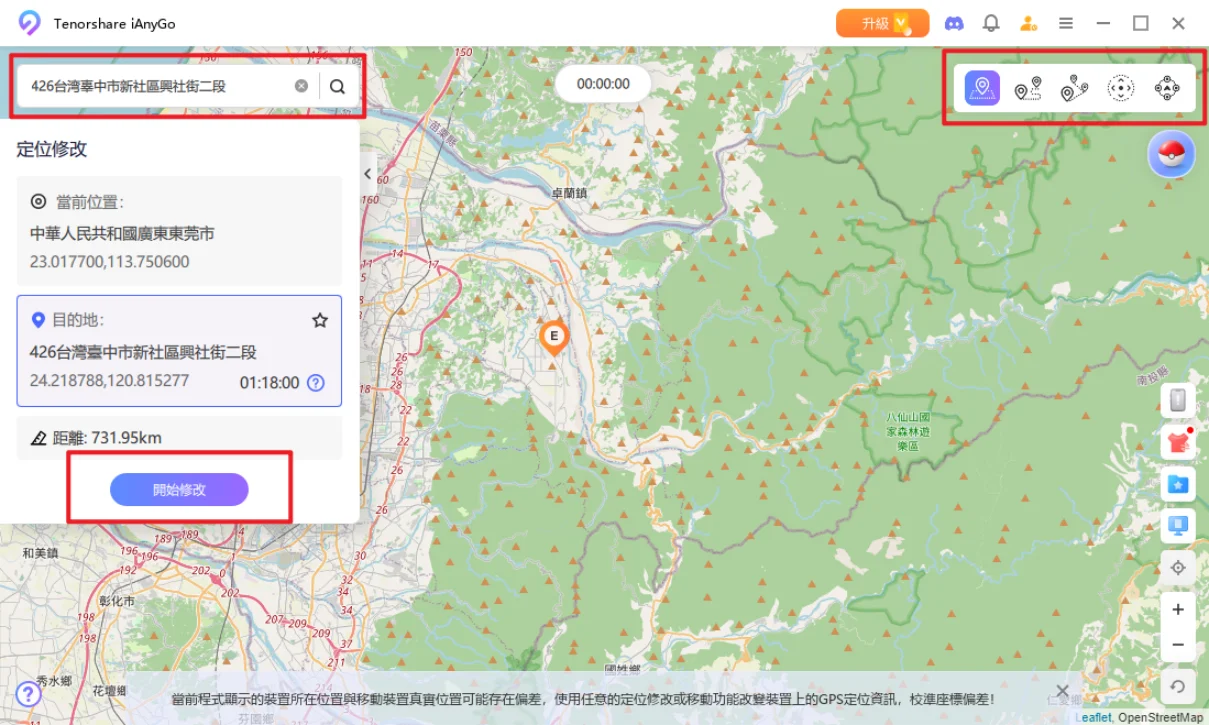Screen dimensions: 1209x725
Task: Open the user account icon
Action: click(1028, 23)
